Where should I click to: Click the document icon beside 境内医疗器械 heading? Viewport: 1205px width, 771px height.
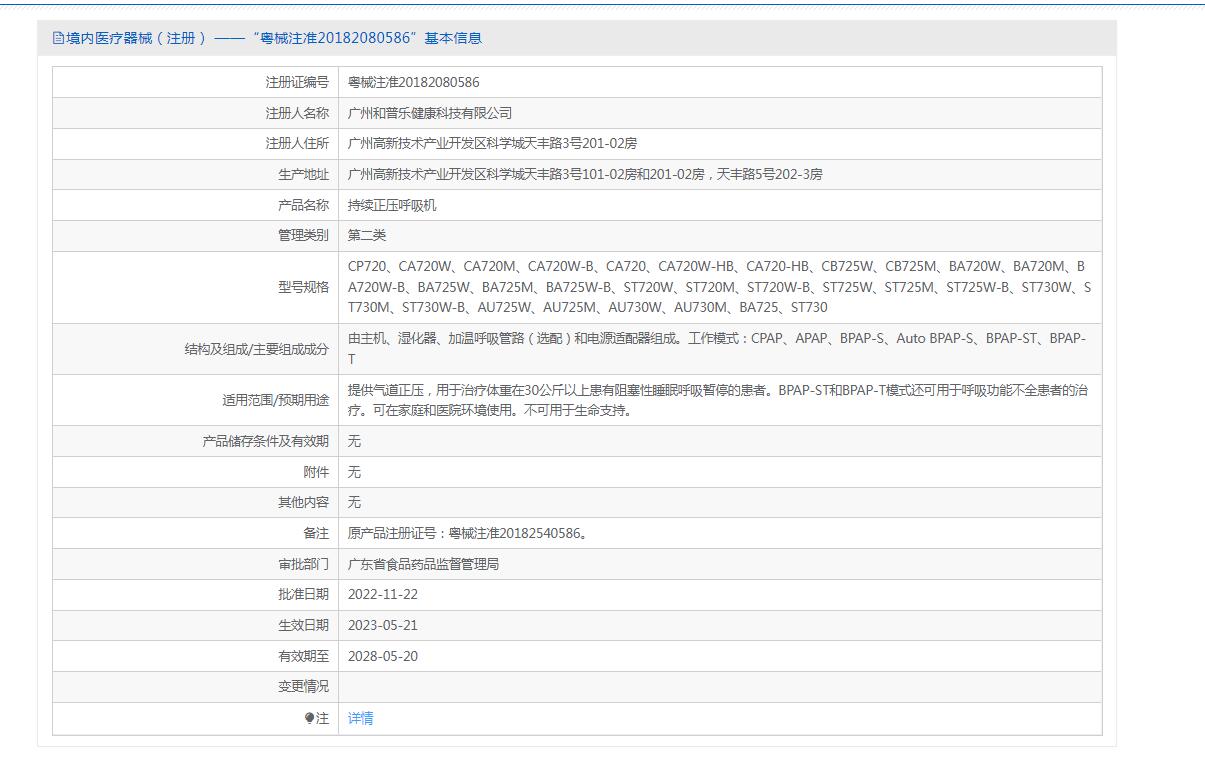click(x=58, y=38)
